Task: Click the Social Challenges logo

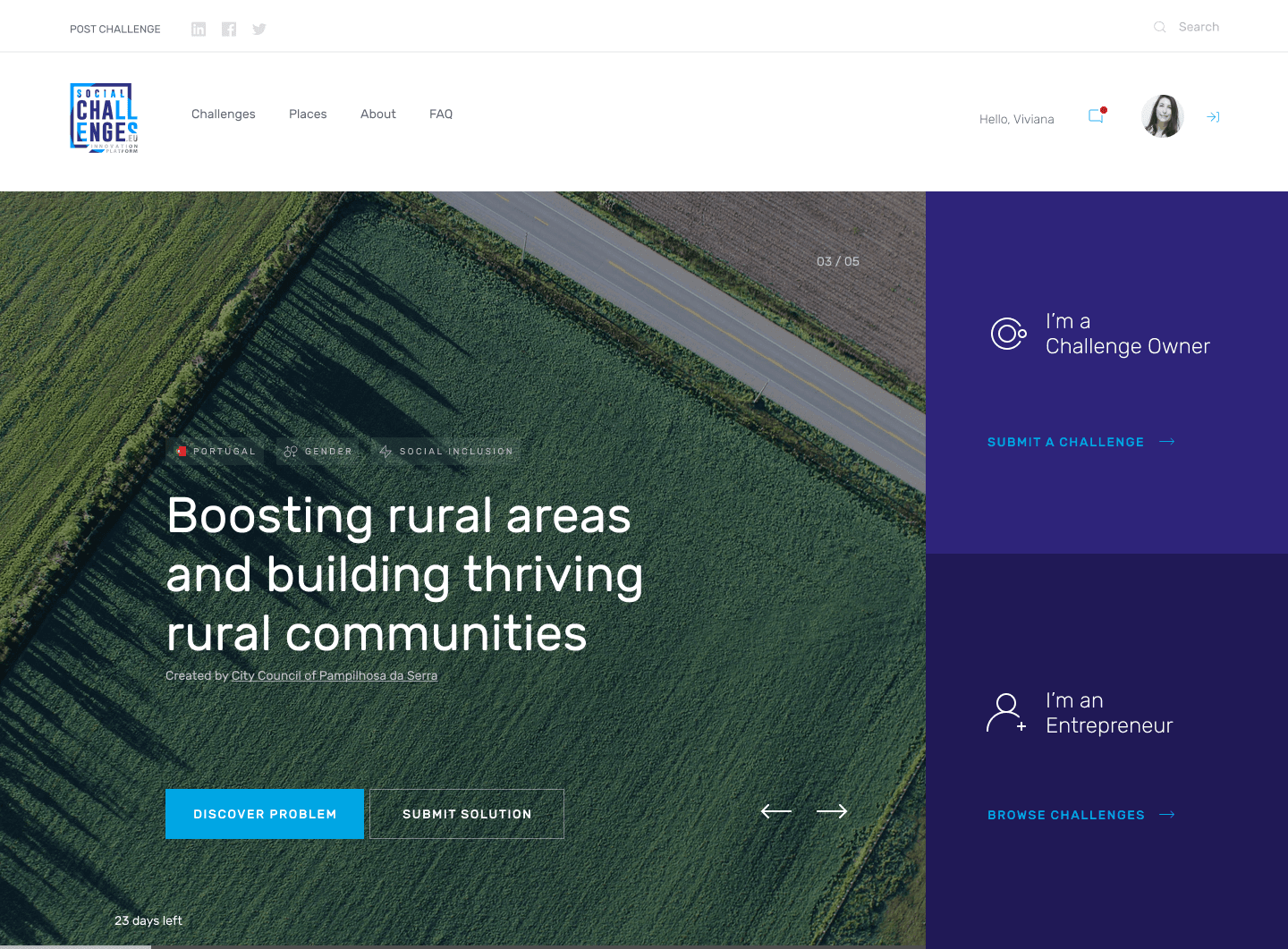Action: click(x=104, y=118)
